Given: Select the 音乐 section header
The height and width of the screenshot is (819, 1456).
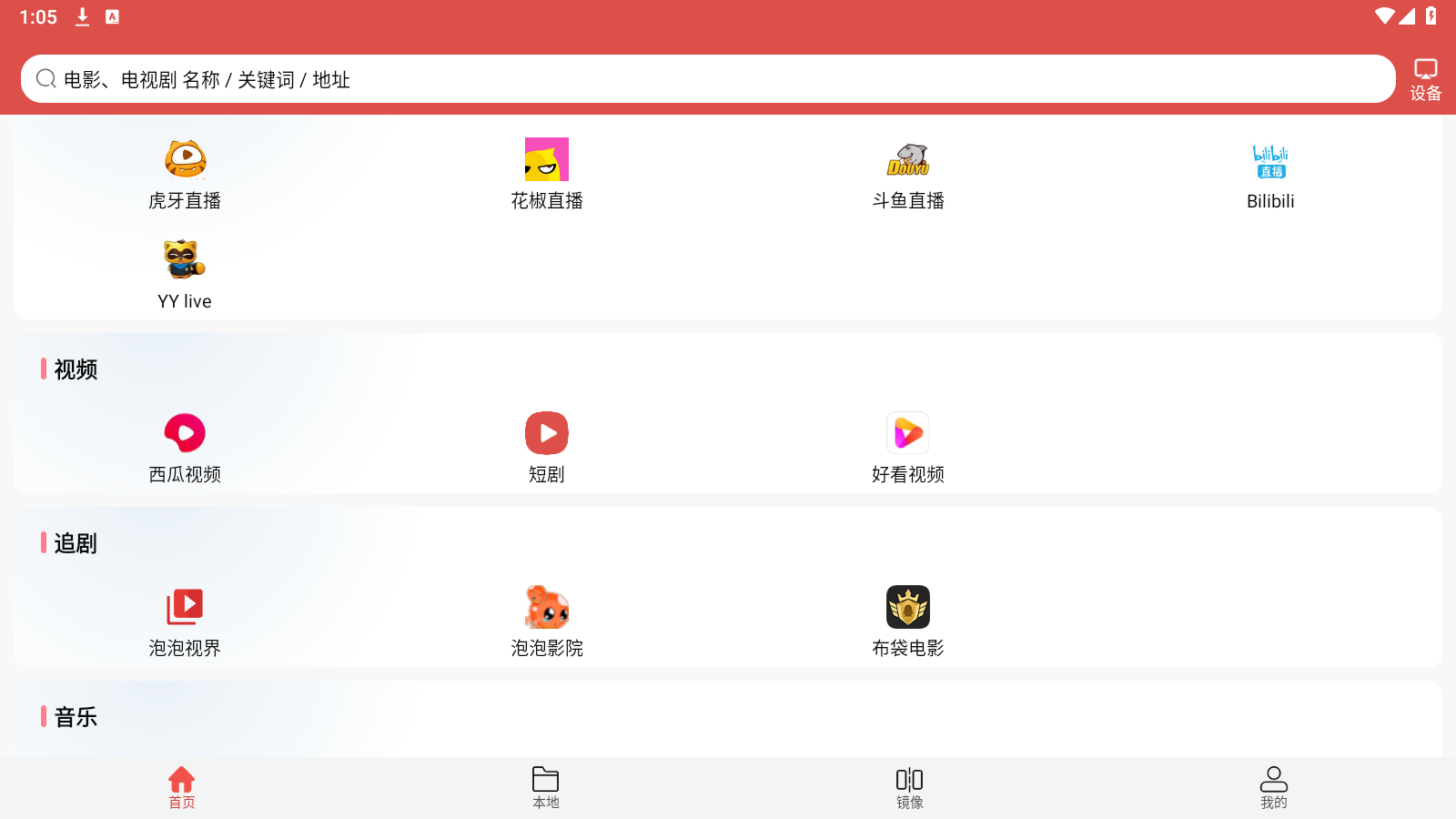Looking at the screenshot, I should (x=76, y=717).
